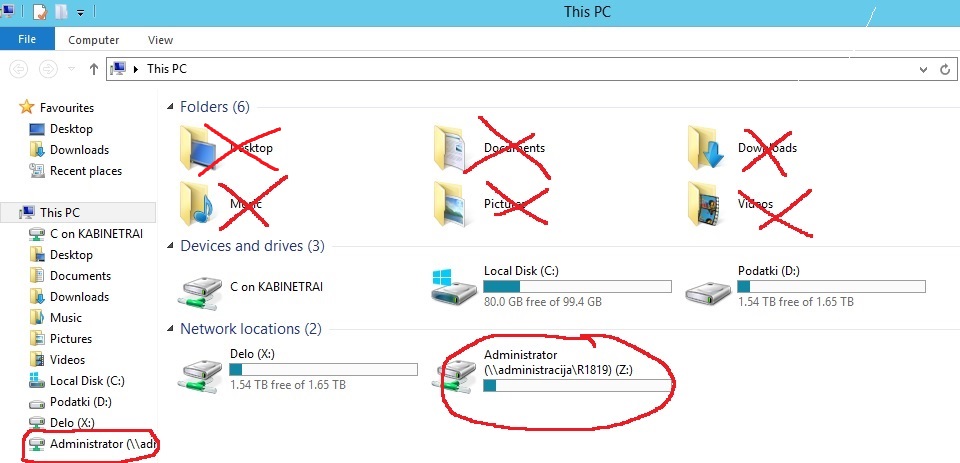960x463 pixels.
Task: Click the Back navigation arrow
Action: [x=19, y=69]
